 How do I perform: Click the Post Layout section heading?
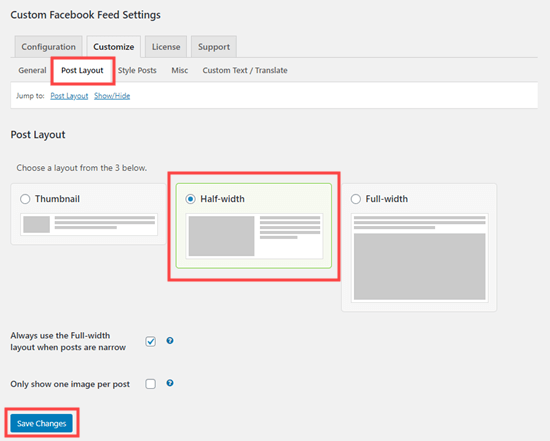click(x=38, y=135)
